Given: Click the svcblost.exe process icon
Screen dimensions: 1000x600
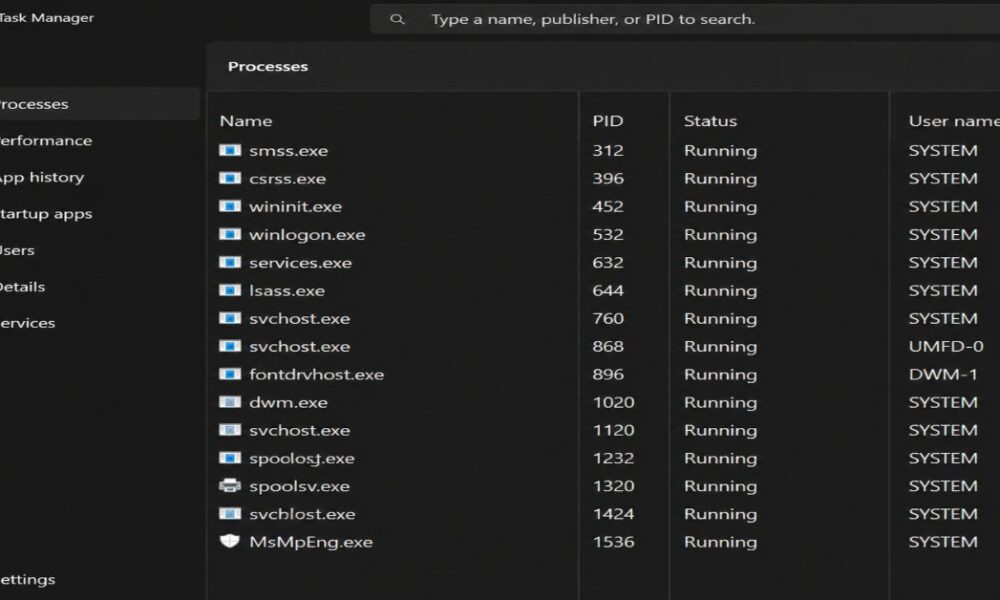Looking at the screenshot, I should pos(230,513).
